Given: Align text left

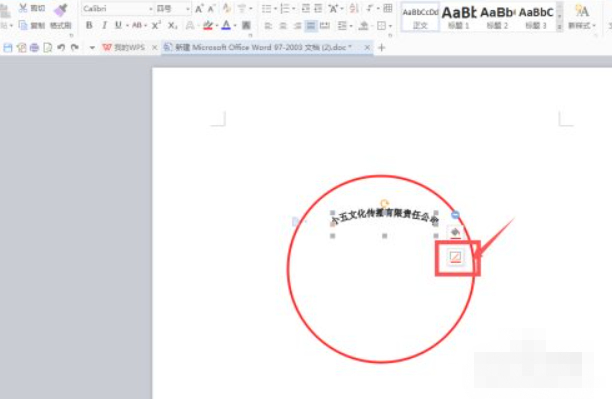Looking at the screenshot, I should (268, 26).
